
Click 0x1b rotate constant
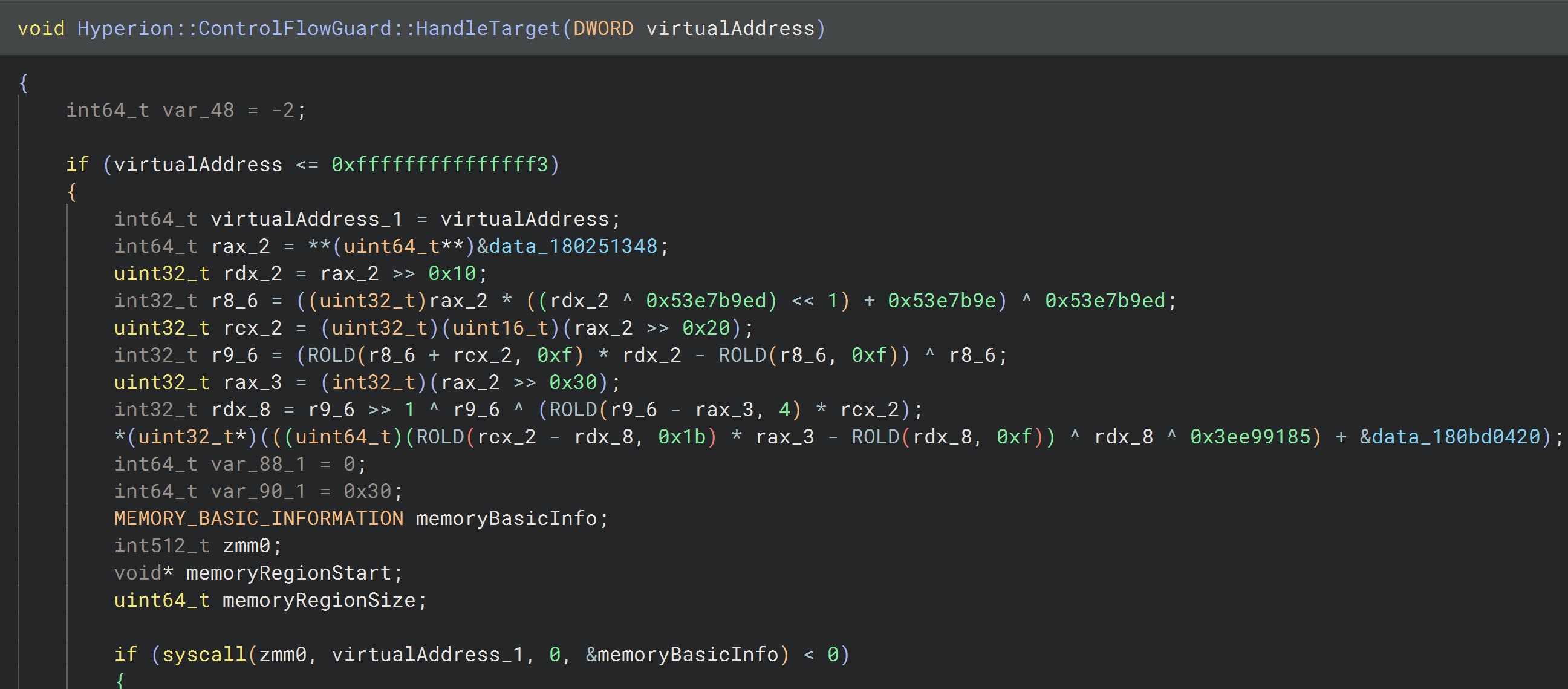682,437
